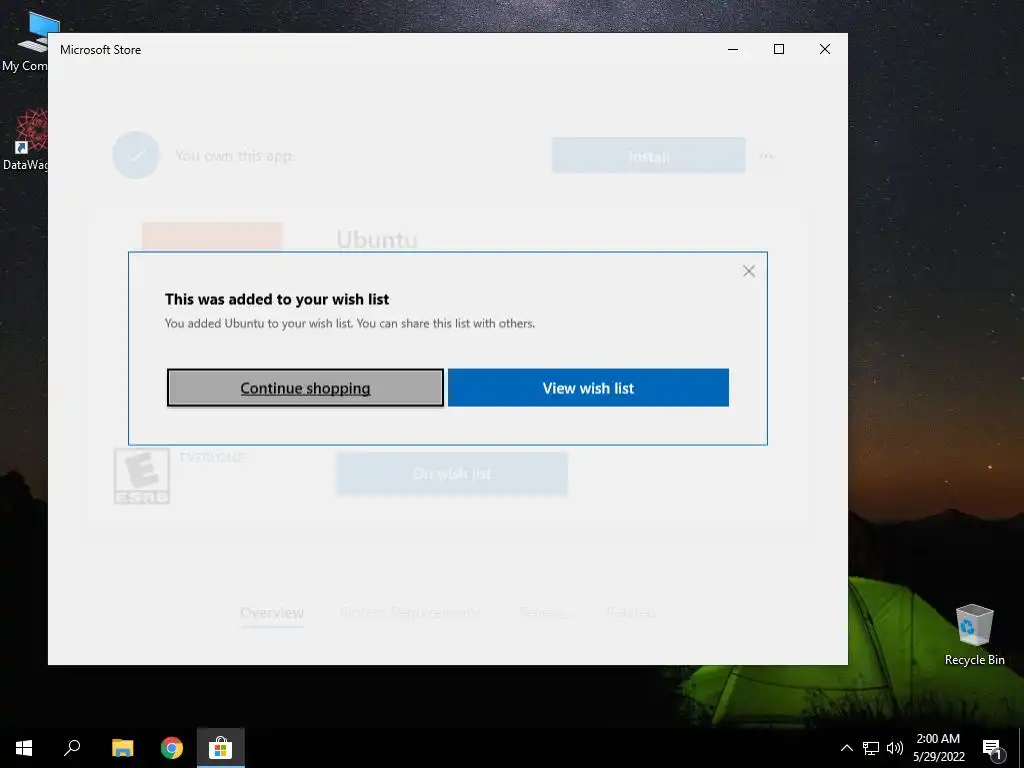Select the My Computer desktop icon
The image size is (1024, 768).
click(x=25, y=43)
